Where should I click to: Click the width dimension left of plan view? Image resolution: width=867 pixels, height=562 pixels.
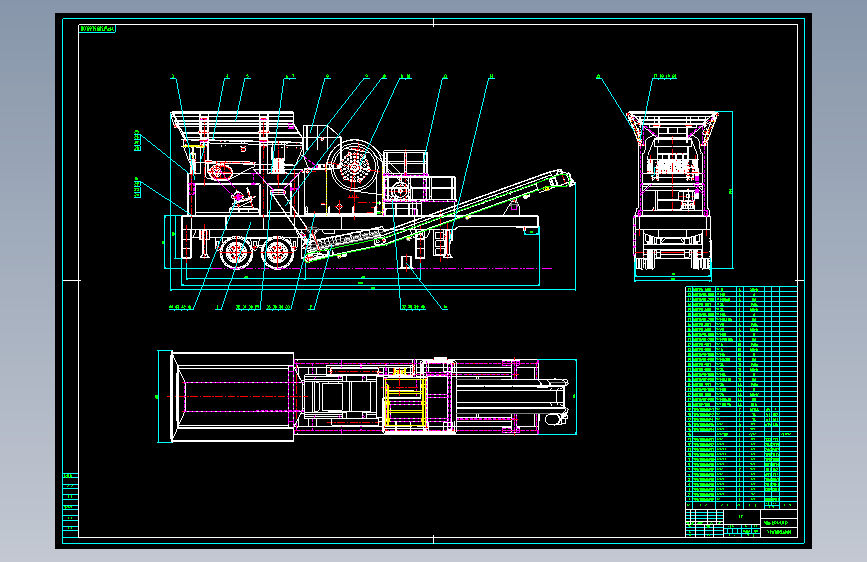(158, 397)
